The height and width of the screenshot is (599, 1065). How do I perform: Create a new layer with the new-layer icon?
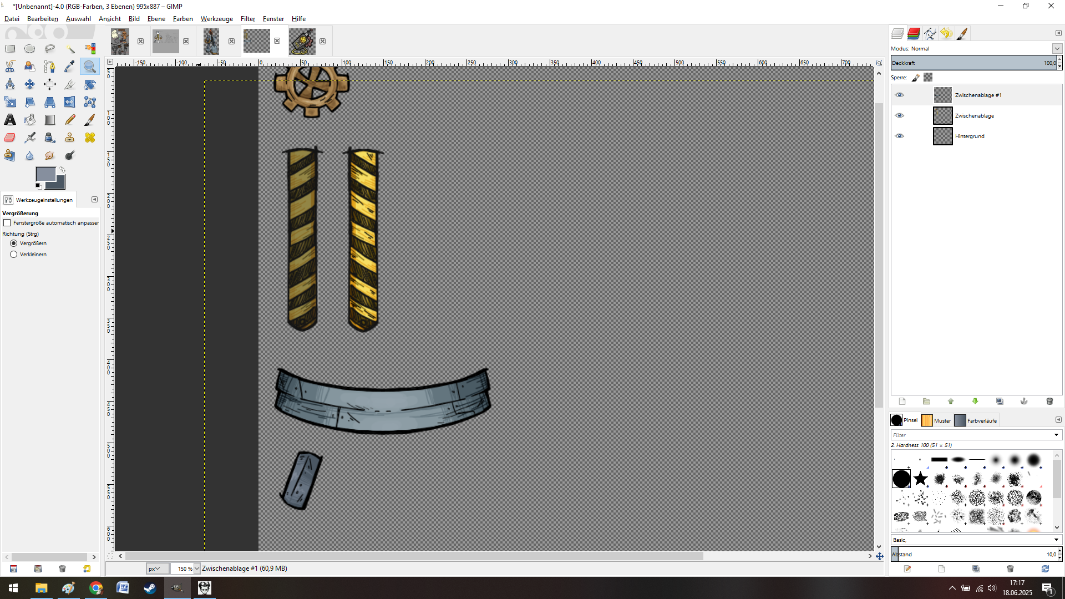(902, 401)
